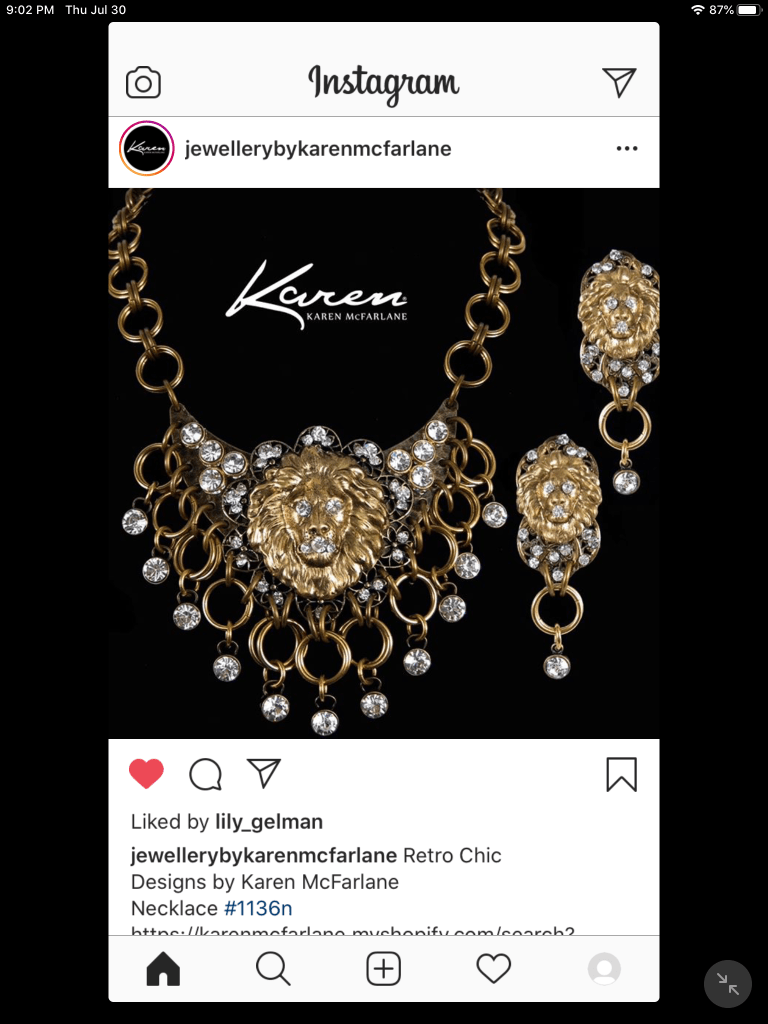768x1024 pixels.
Task: View likes by lily_gelman
Action: pyautogui.click(x=269, y=822)
